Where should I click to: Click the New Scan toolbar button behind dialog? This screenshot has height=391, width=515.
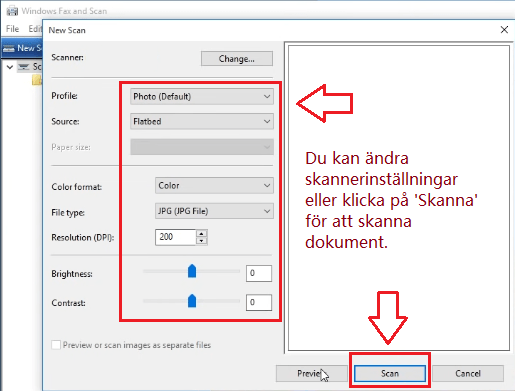click(x=22, y=48)
